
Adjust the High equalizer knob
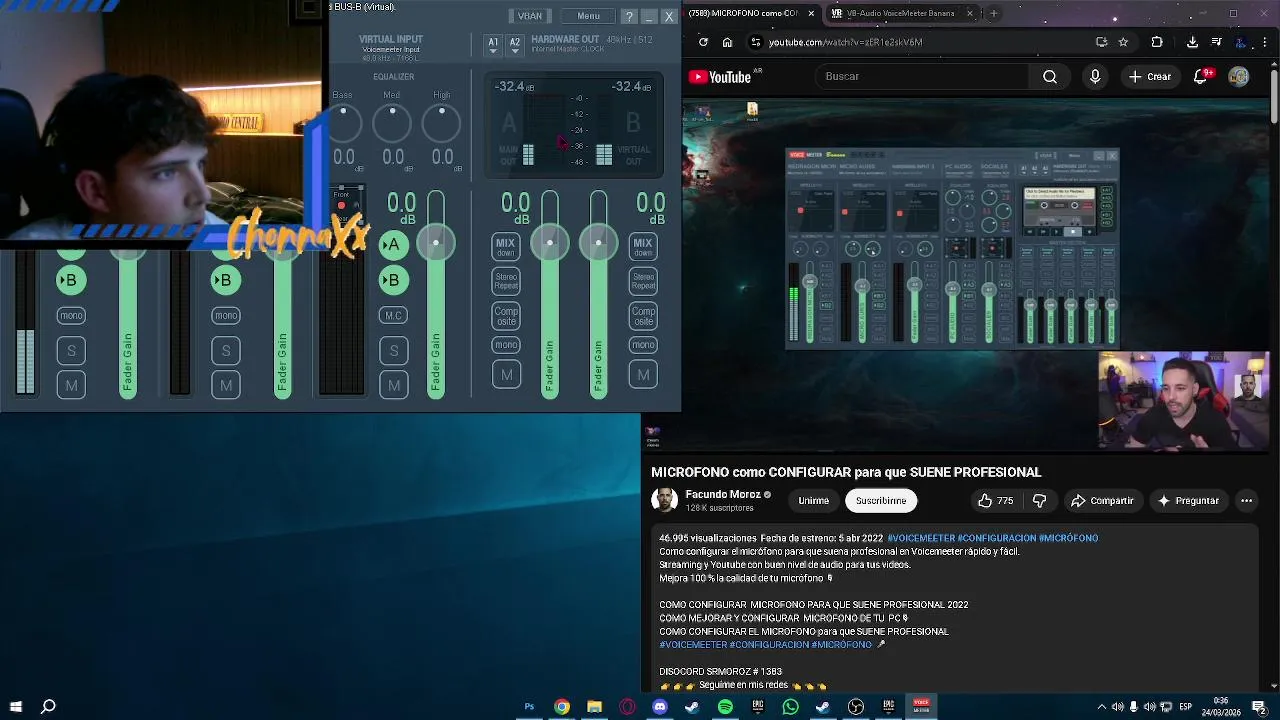click(441, 123)
